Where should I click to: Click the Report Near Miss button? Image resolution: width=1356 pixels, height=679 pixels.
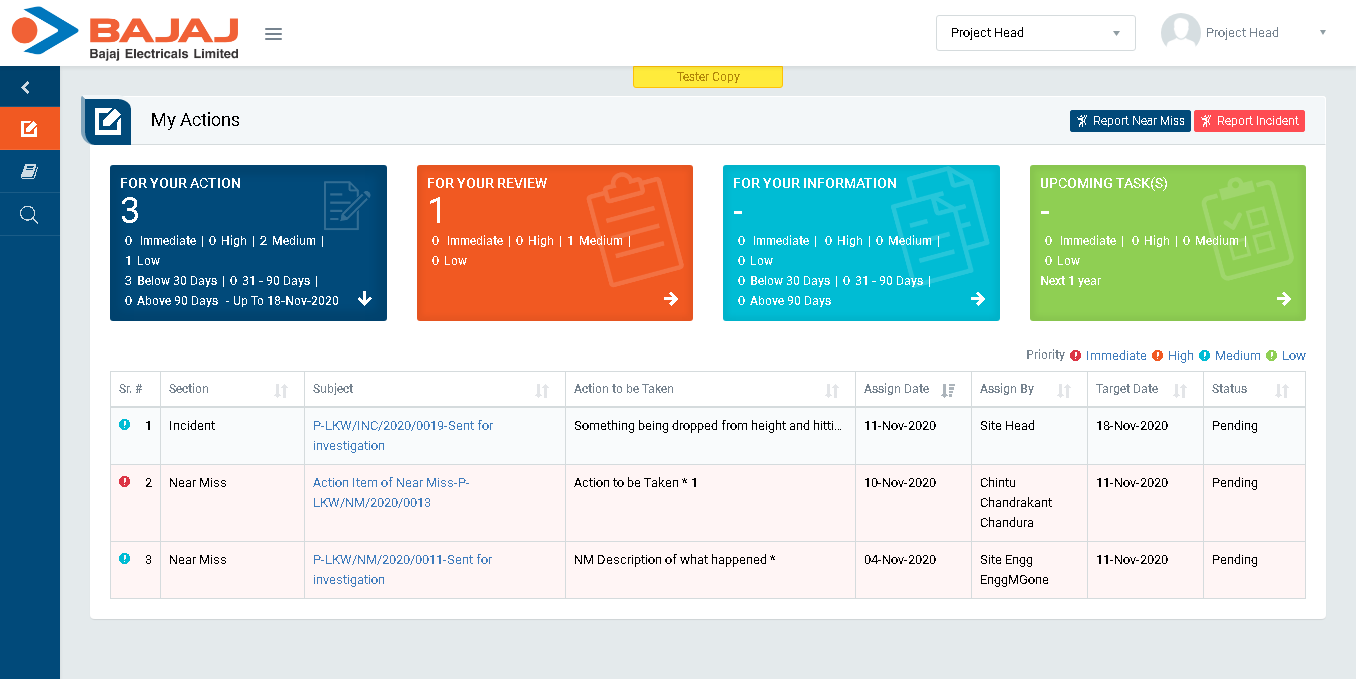(1129, 121)
